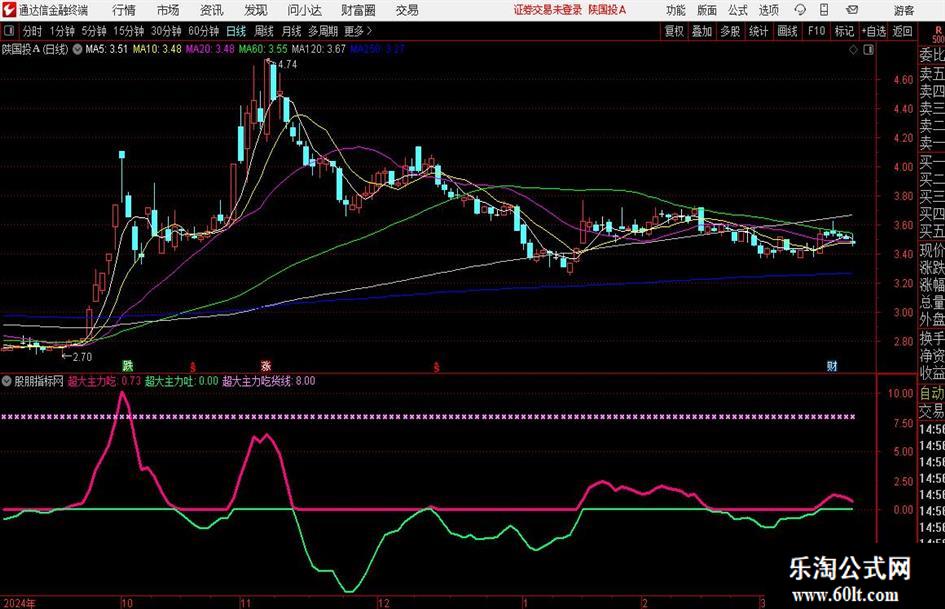
Task: Open the 问小达 menu
Action: click(304, 10)
